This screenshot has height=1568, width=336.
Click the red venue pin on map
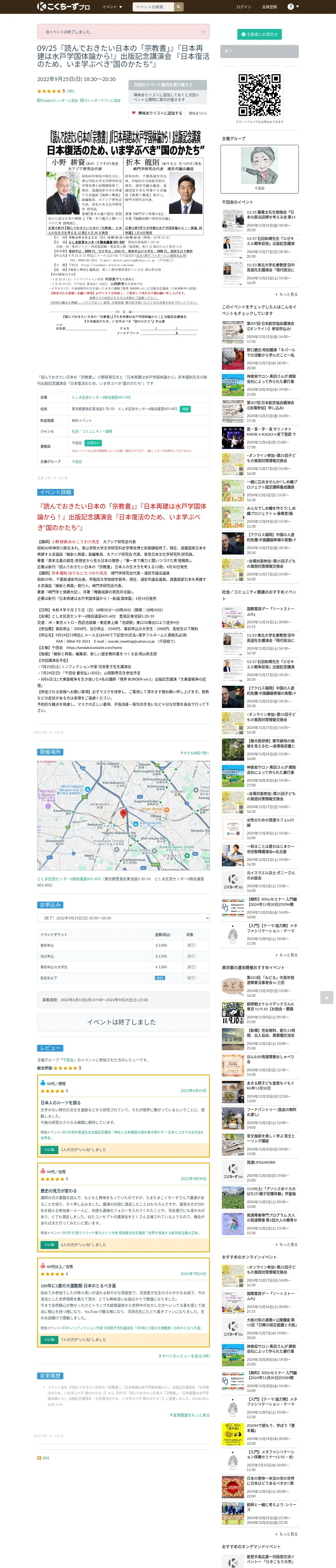(123, 814)
